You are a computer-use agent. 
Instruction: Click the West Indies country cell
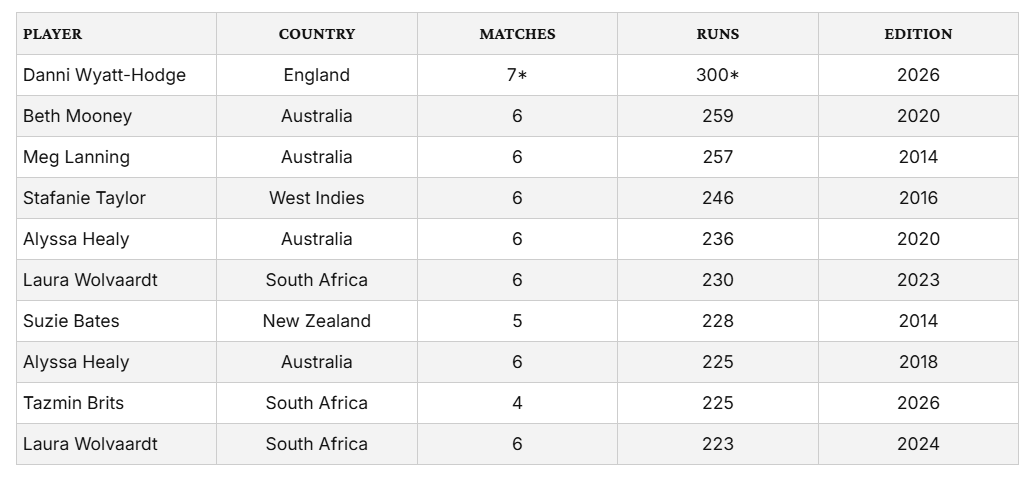pos(317,198)
